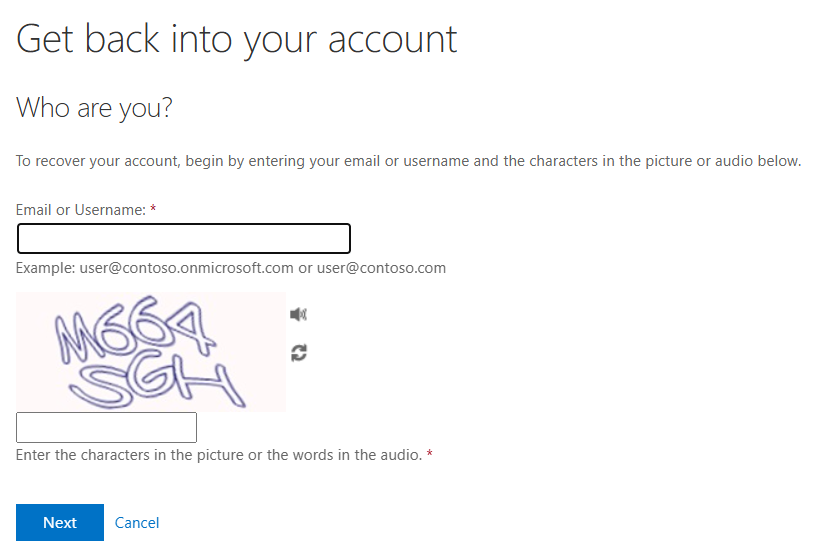Click the blue Next button
This screenshot has width=817, height=551.
(x=60, y=522)
